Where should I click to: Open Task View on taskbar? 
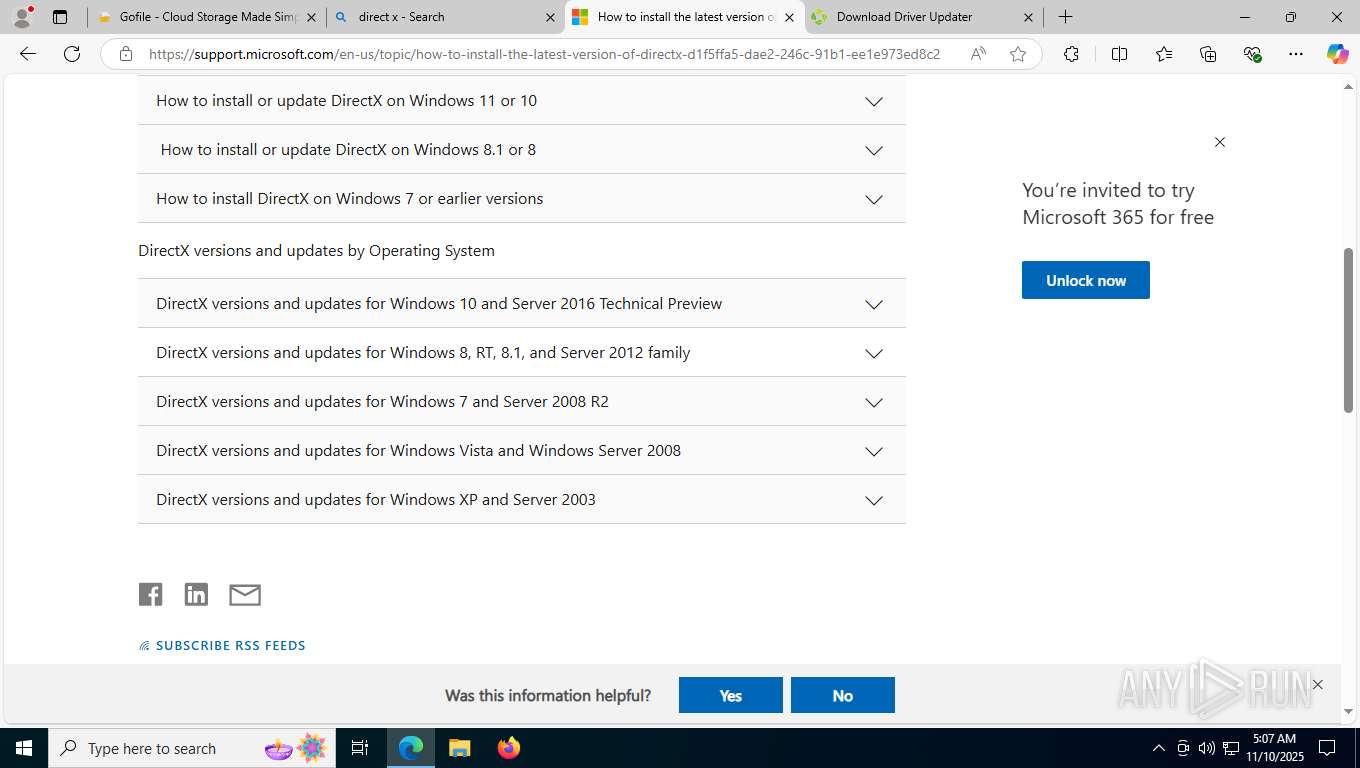(360, 748)
